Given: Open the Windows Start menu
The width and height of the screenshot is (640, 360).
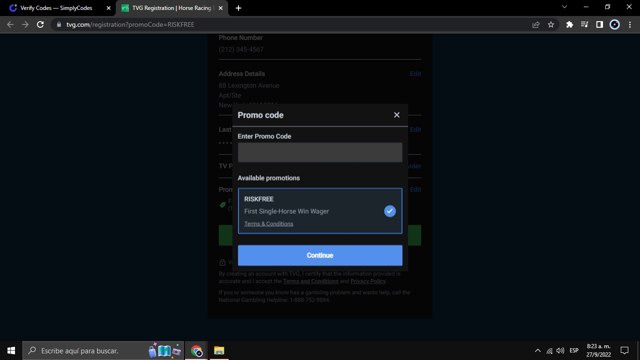Looking at the screenshot, I should pos(11,351).
